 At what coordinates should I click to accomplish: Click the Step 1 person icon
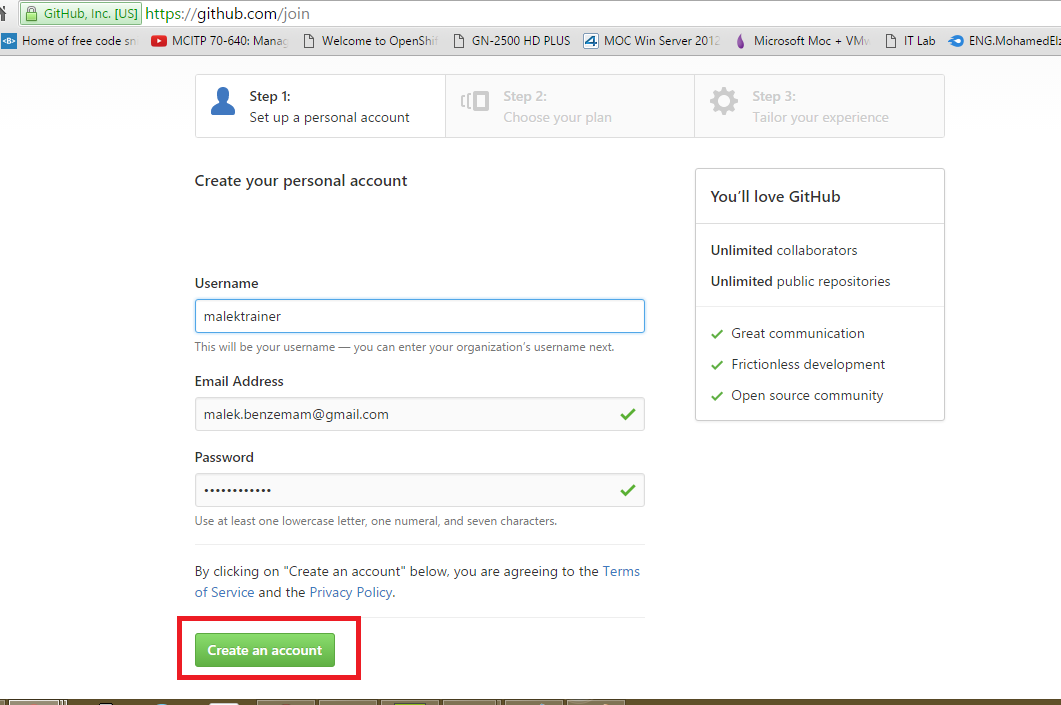(x=223, y=101)
